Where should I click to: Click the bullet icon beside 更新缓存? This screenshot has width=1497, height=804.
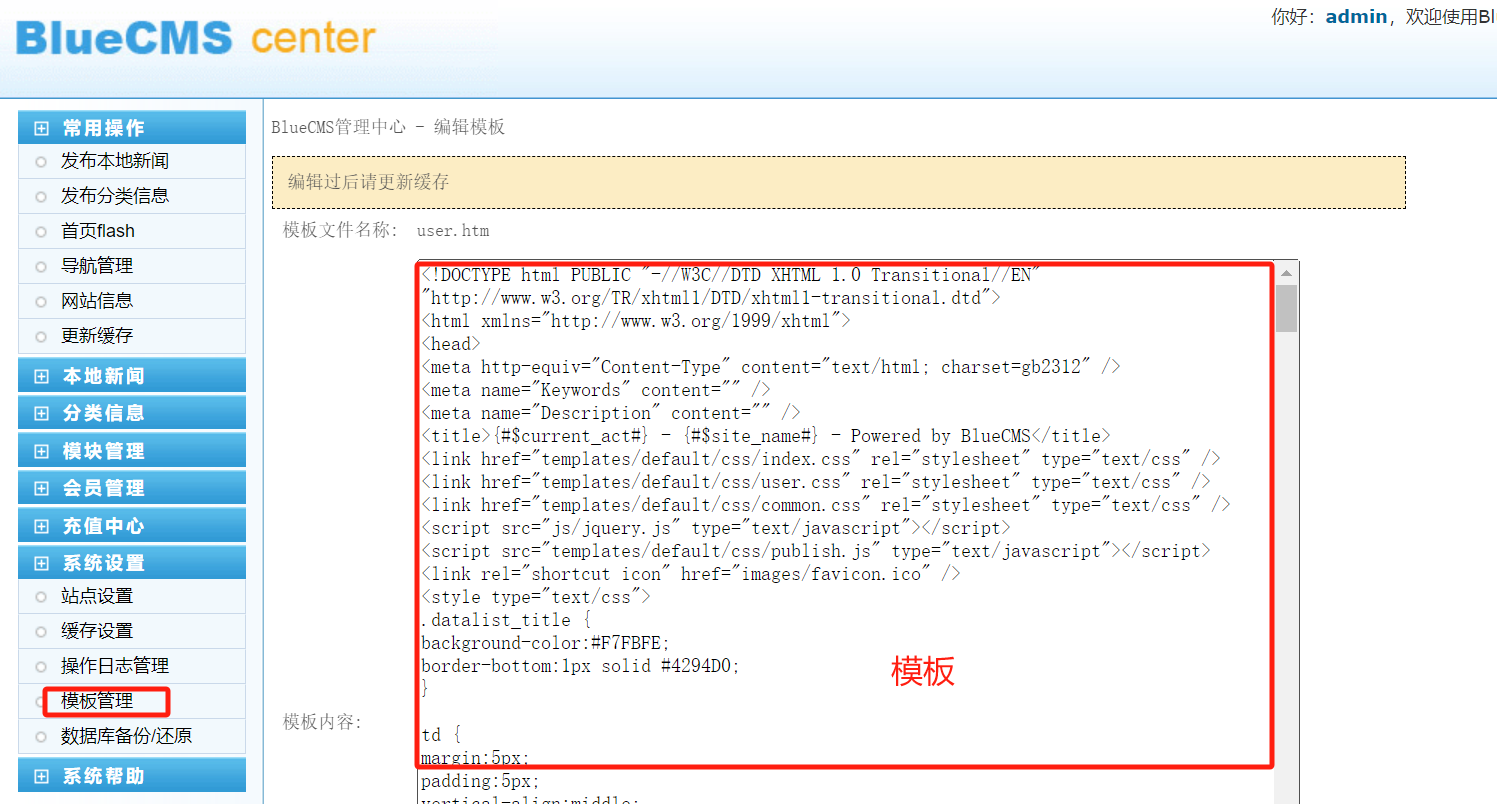[x=41, y=337]
